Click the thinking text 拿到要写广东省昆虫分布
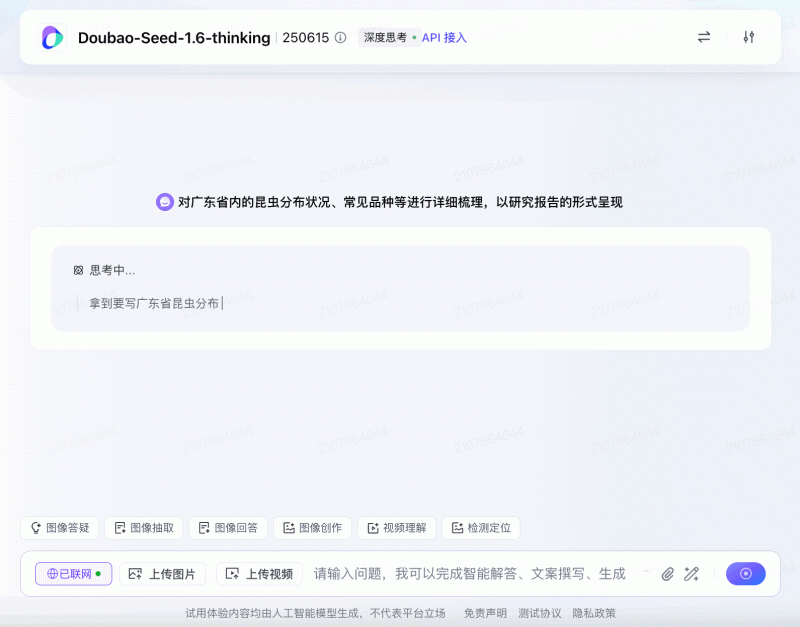Viewport: 800px width, 627px height. point(154,304)
